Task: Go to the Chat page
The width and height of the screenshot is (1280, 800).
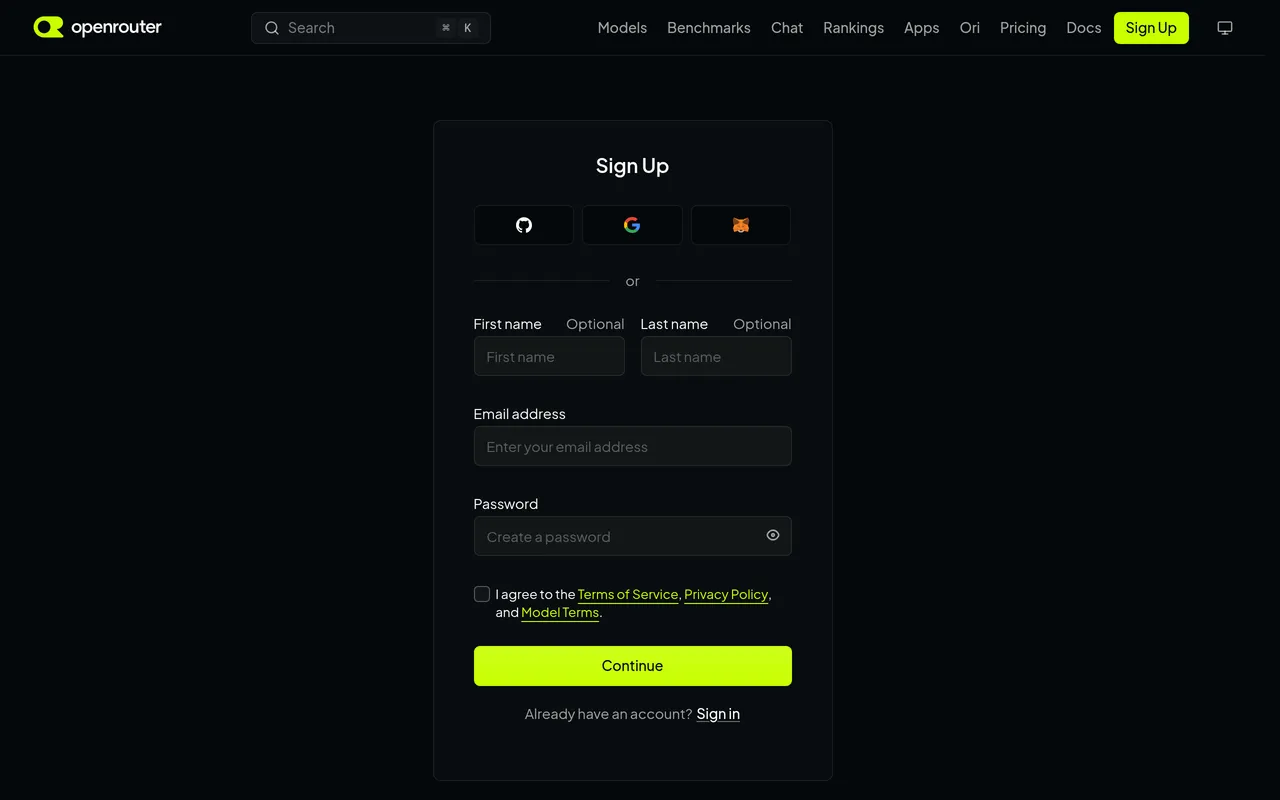Action: [x=787, y=28]
